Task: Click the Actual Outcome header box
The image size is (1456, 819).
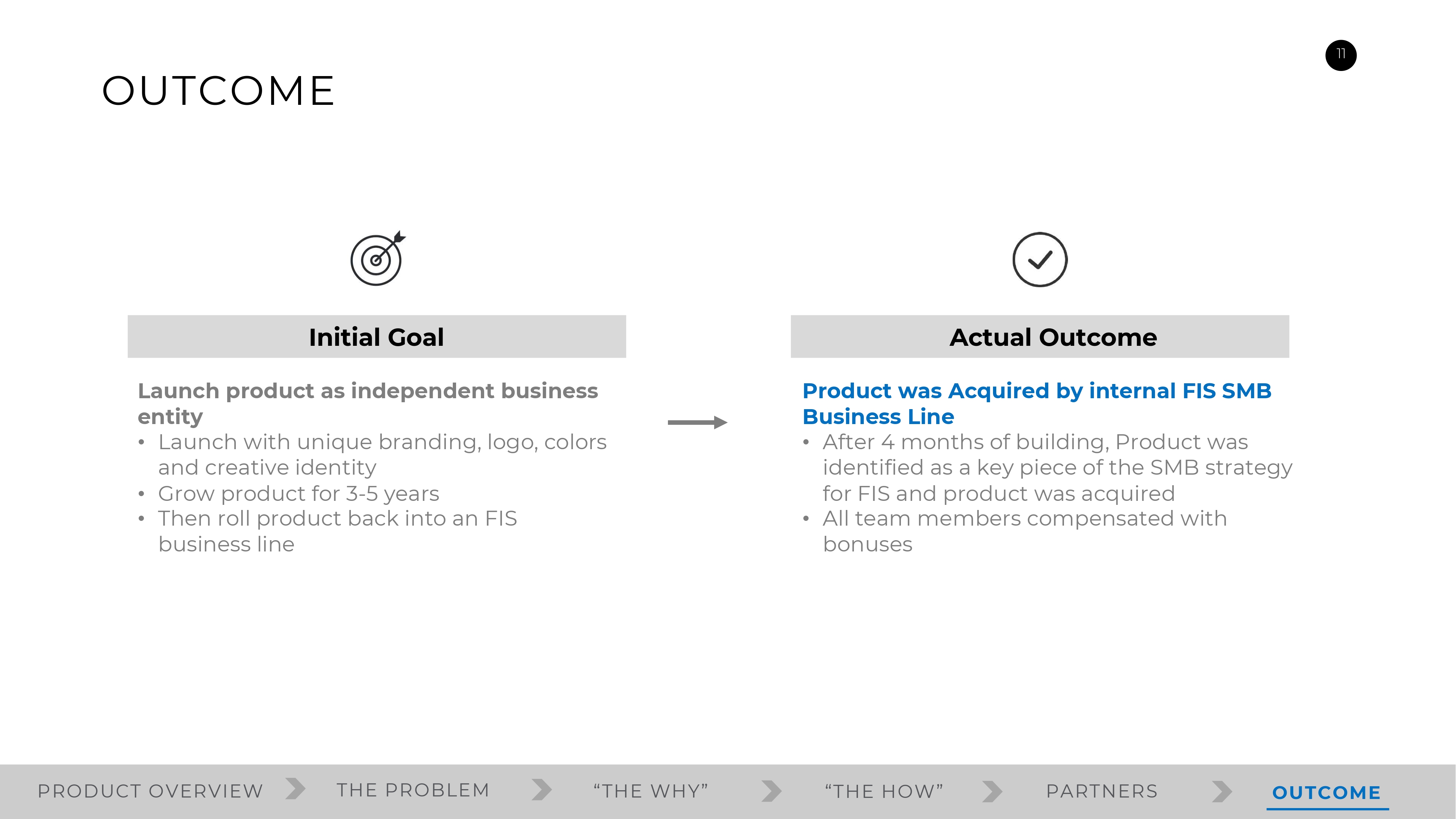Action: pos(1040,337)
